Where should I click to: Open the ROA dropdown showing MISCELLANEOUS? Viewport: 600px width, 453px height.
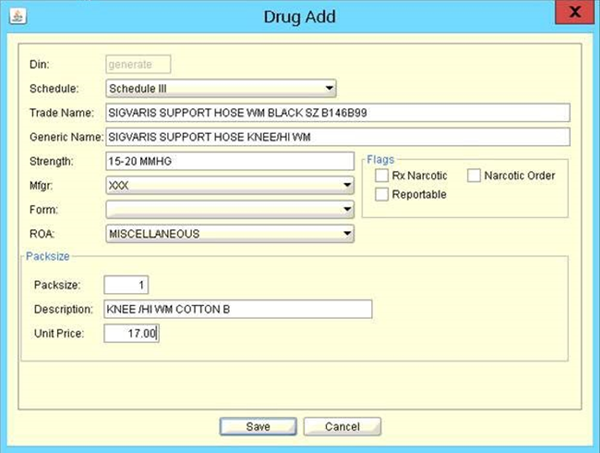230,234
